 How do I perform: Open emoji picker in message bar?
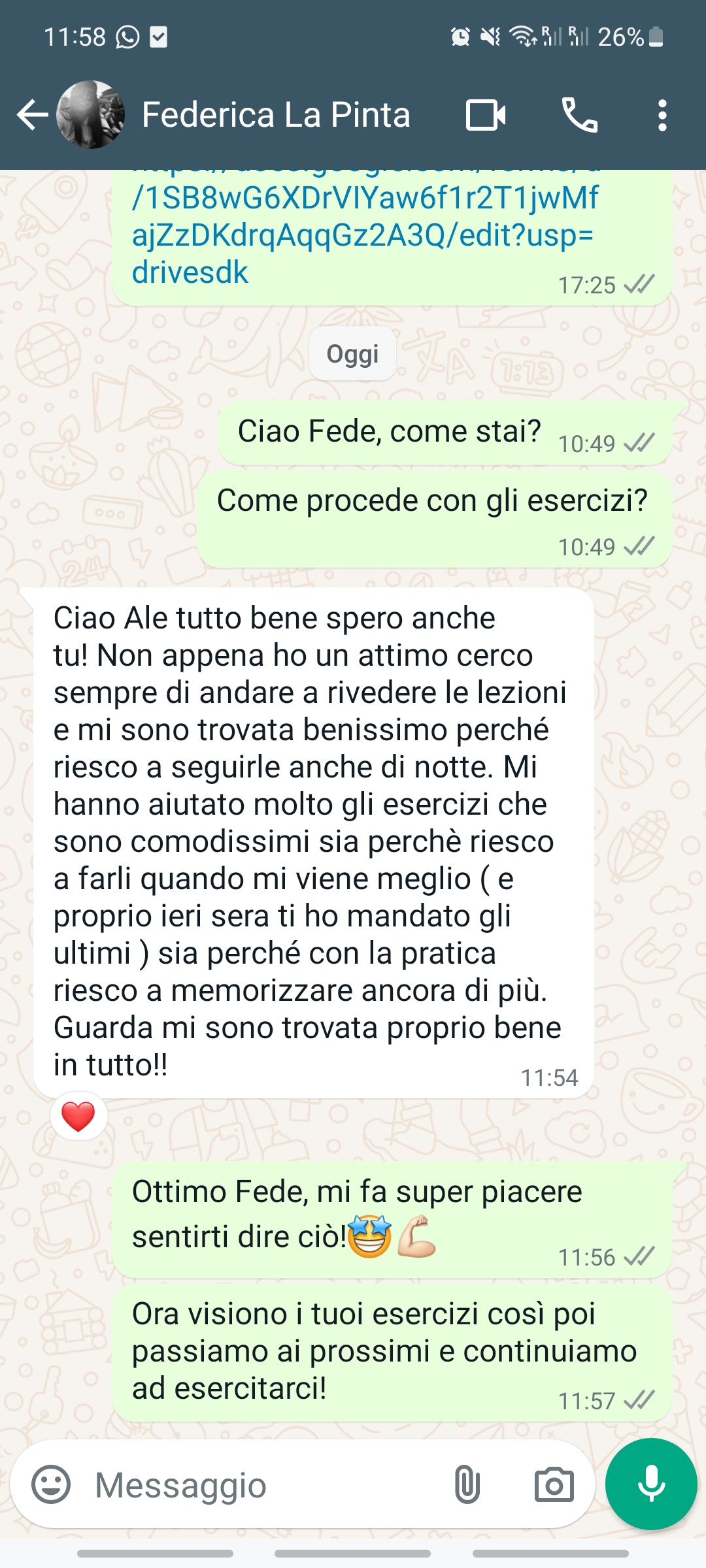pos(51,1484)
